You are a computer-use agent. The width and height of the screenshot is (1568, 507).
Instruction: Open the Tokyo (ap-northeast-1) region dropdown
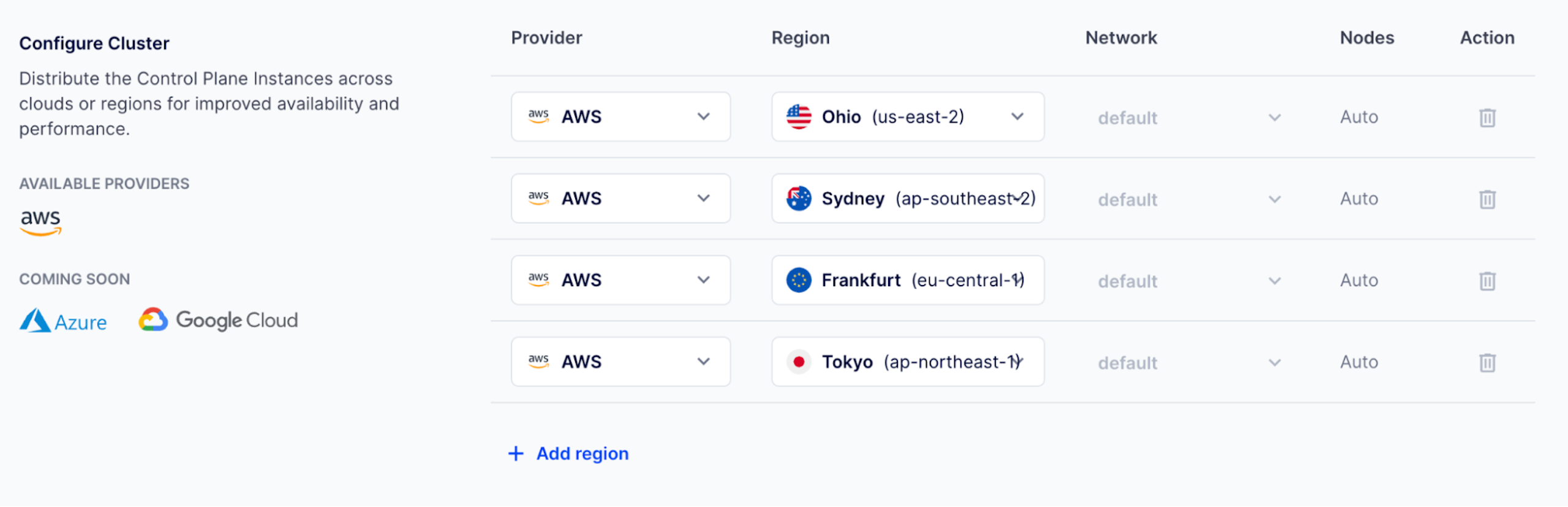coord(907,362)
